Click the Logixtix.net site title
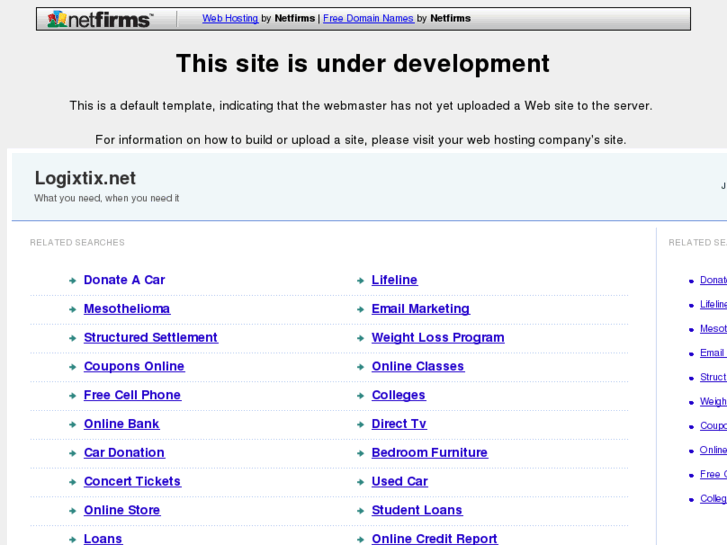This screenshot has height=545, width=727. 85,178
